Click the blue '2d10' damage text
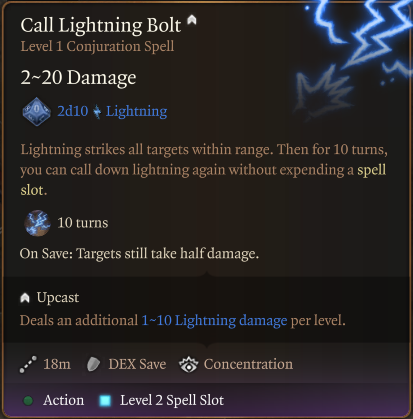The height and width of the screenshot is (419, 413). pyautogui.click(x=73, y=111)
